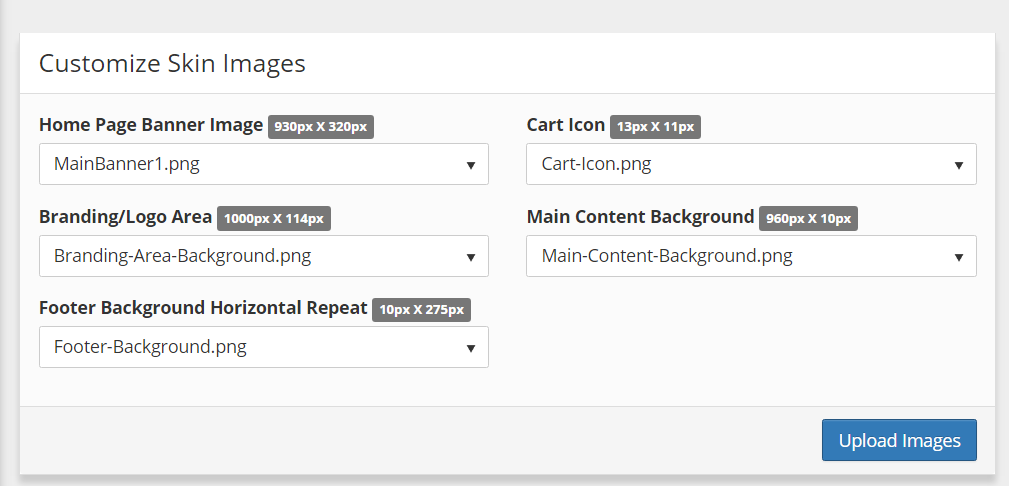The height and width of the screenshot is (486, 1009).
Task: Click the Branding/Logo Area label
Action: [x=125, y=217]
